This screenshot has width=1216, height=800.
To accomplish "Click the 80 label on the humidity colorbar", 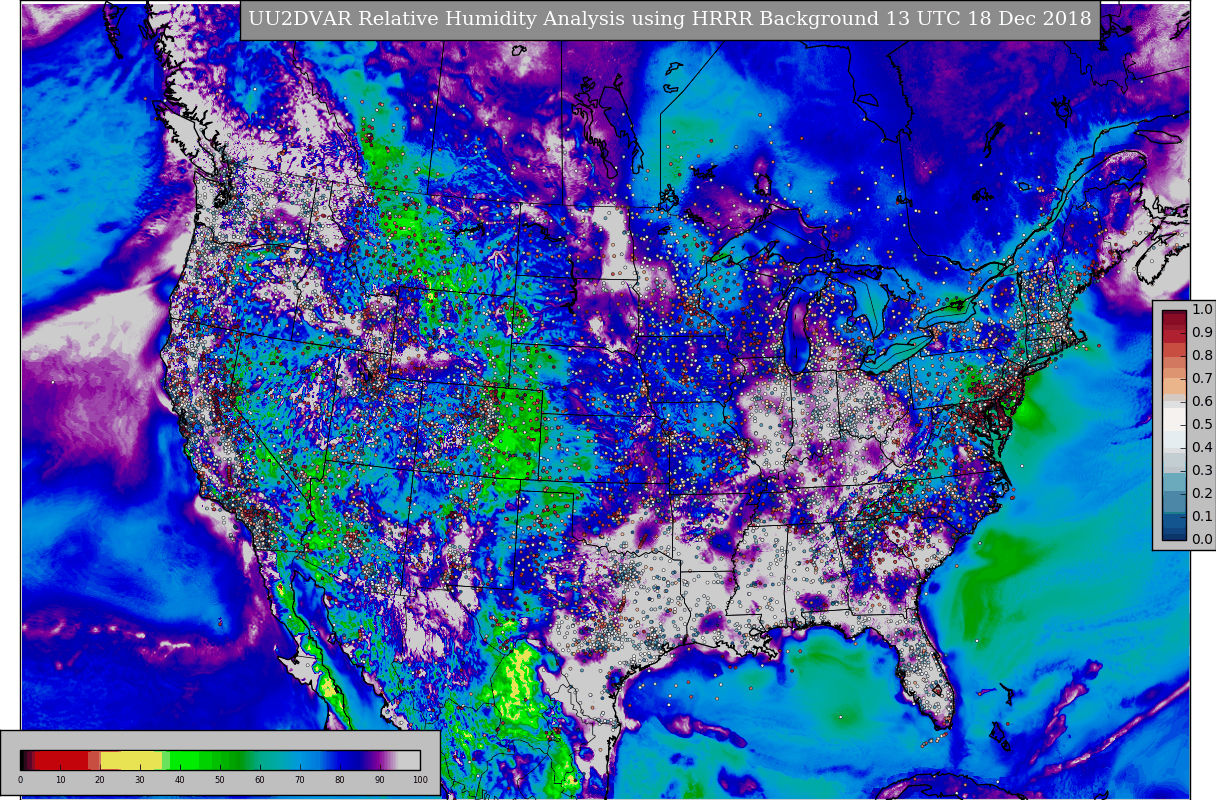I will pyautogui.click(x=340, y=780).
